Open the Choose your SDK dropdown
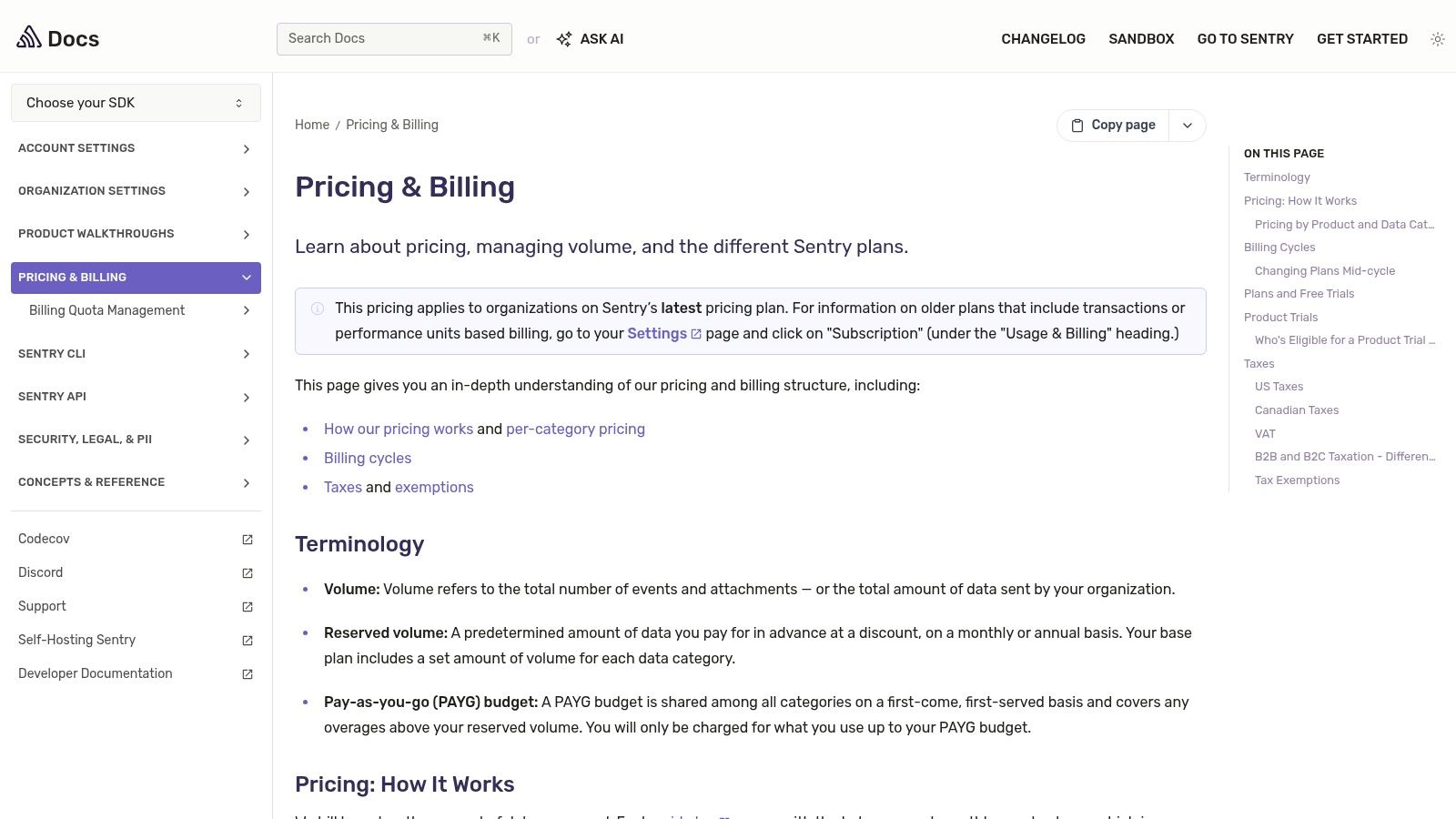Viewport: 1456px width, 819px height. click(x=136, y=103)
